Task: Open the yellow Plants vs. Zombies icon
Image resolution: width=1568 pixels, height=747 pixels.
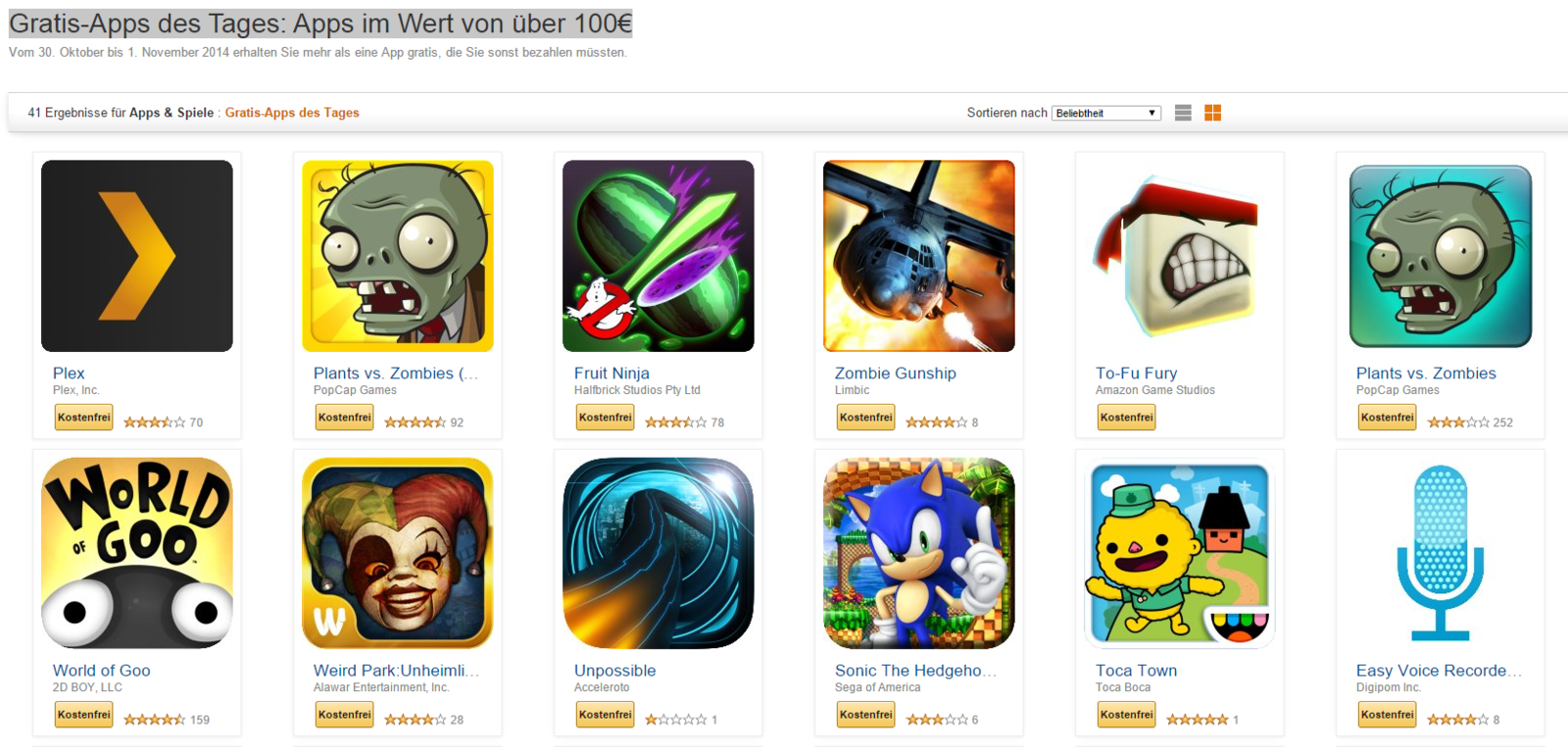Action: point(398,256)
